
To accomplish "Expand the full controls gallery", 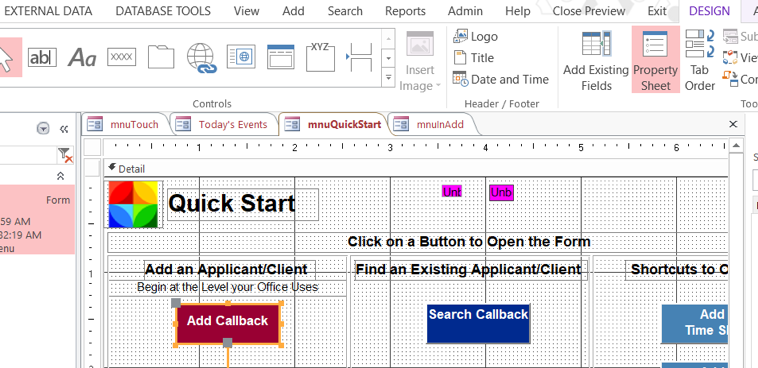I will tap(388, 78).
